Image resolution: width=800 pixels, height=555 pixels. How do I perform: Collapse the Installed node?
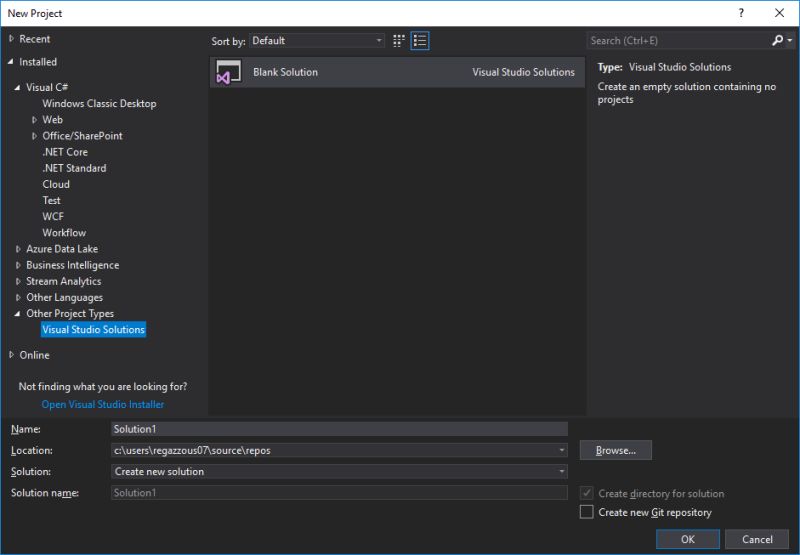pos(11,62)
